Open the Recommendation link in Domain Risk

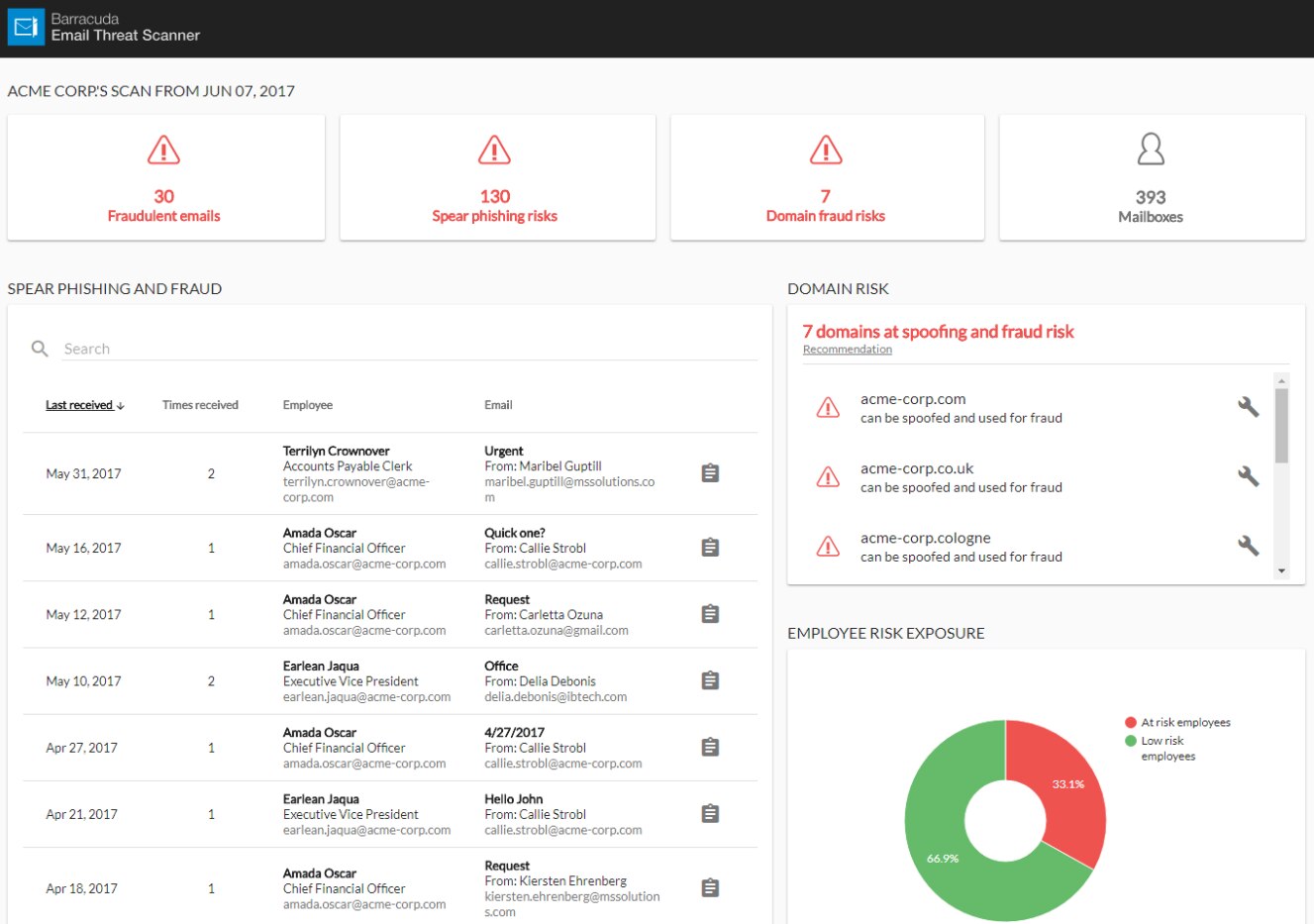(x=847, y=349)
